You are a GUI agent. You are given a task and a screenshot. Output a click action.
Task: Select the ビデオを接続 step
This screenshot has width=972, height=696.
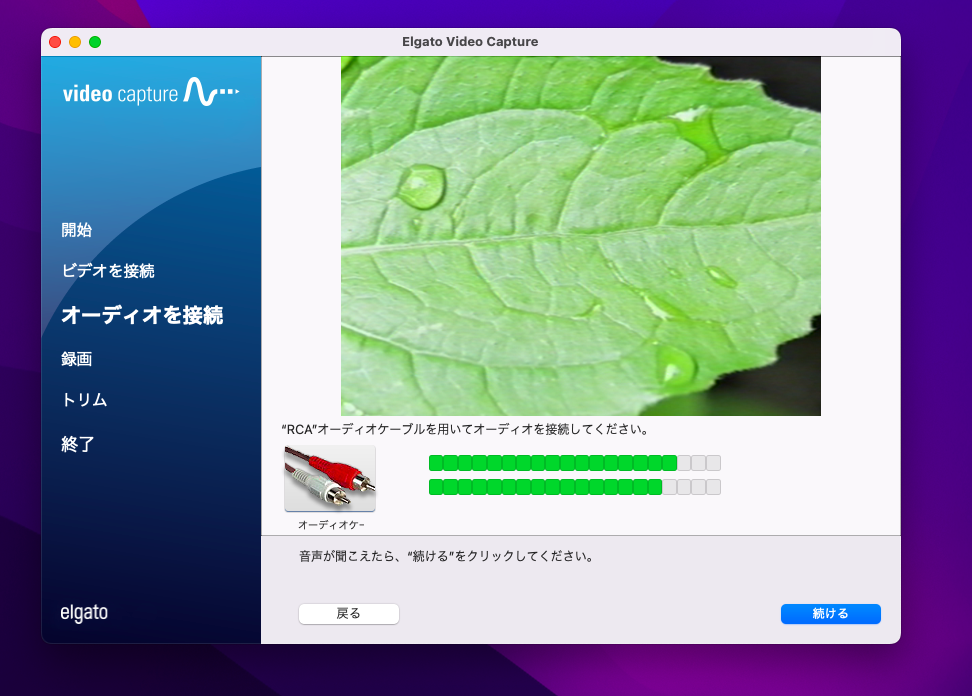[108, 271]
